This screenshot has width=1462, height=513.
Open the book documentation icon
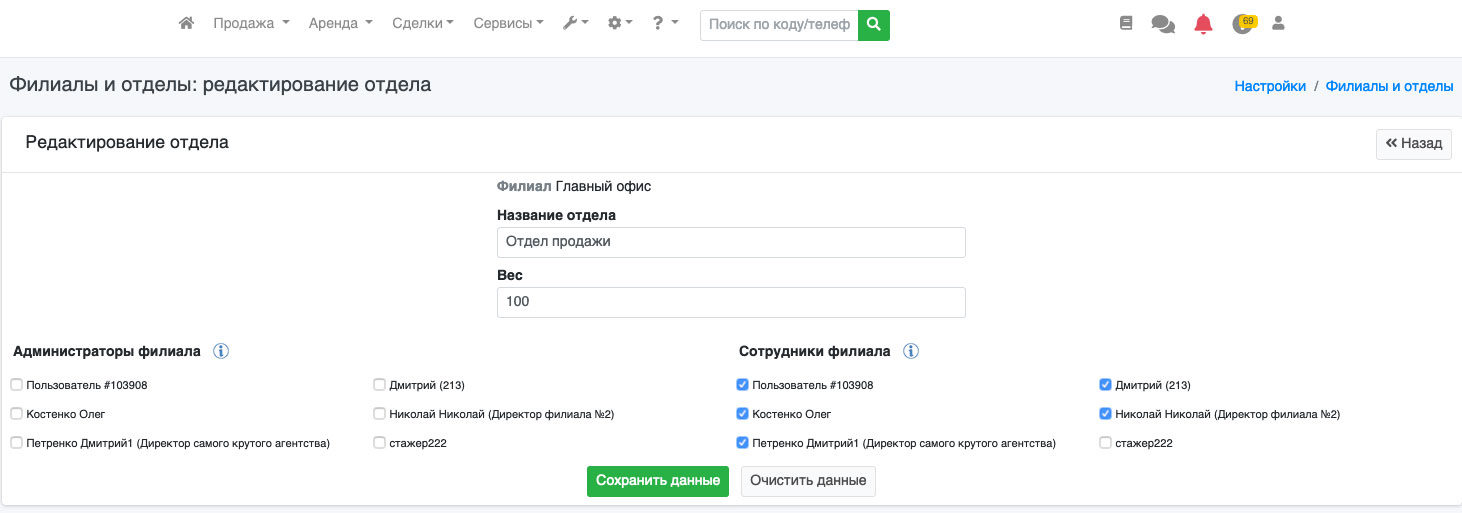click(x=1126, y=24)
